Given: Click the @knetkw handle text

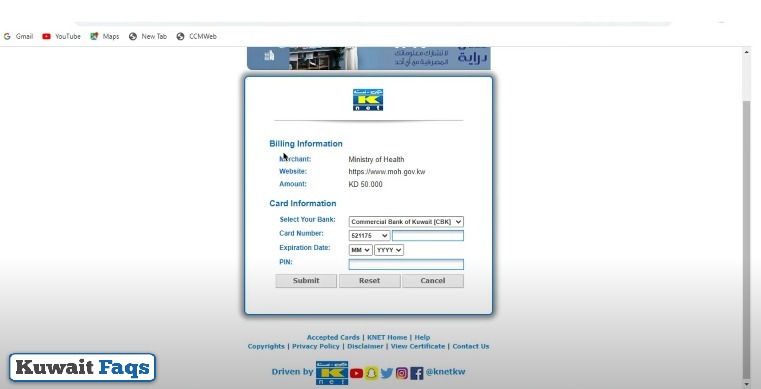Looking at the screenshot, I should (446, 372).
